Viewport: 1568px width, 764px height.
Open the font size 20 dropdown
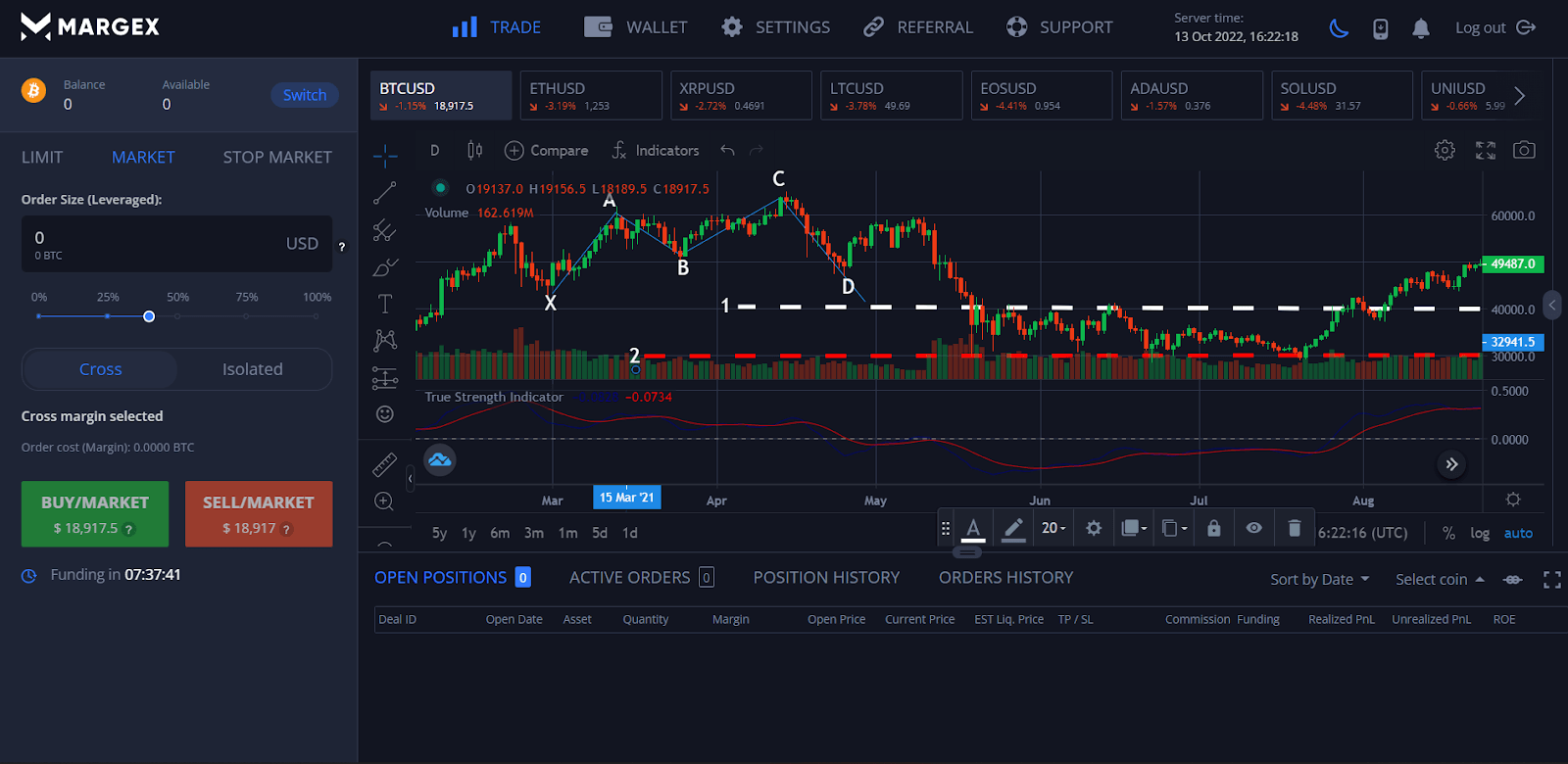[x=1053, y=529]
